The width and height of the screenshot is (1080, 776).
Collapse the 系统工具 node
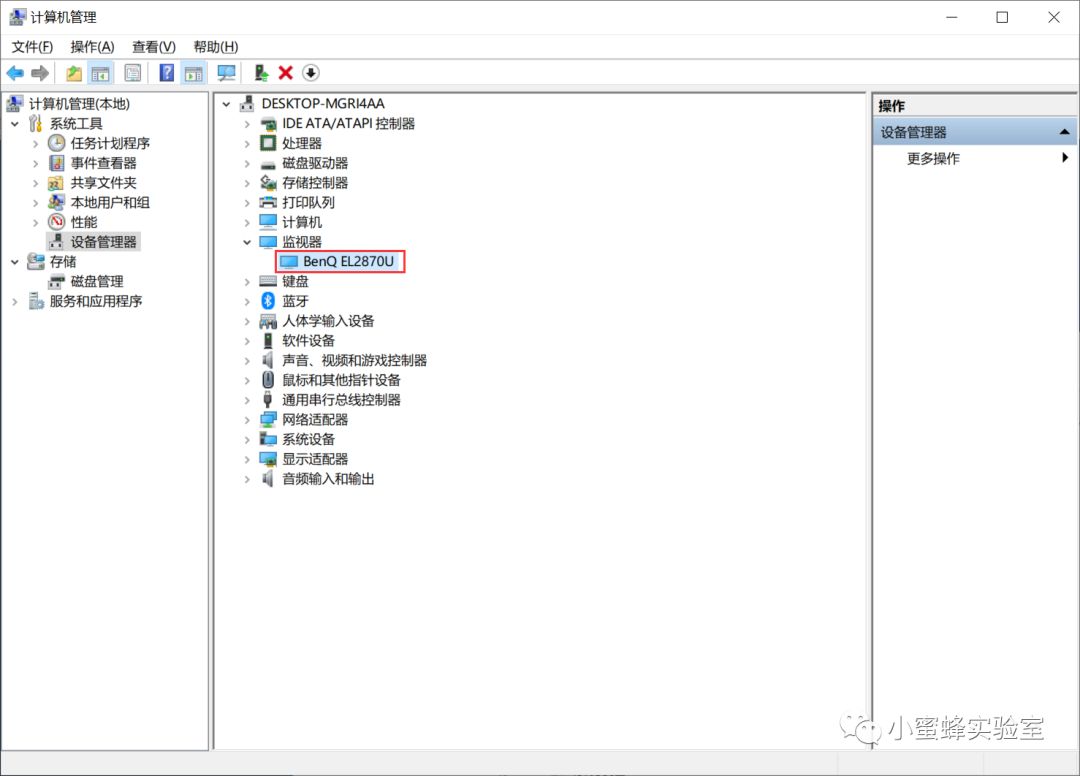click(x=15, y=124)
